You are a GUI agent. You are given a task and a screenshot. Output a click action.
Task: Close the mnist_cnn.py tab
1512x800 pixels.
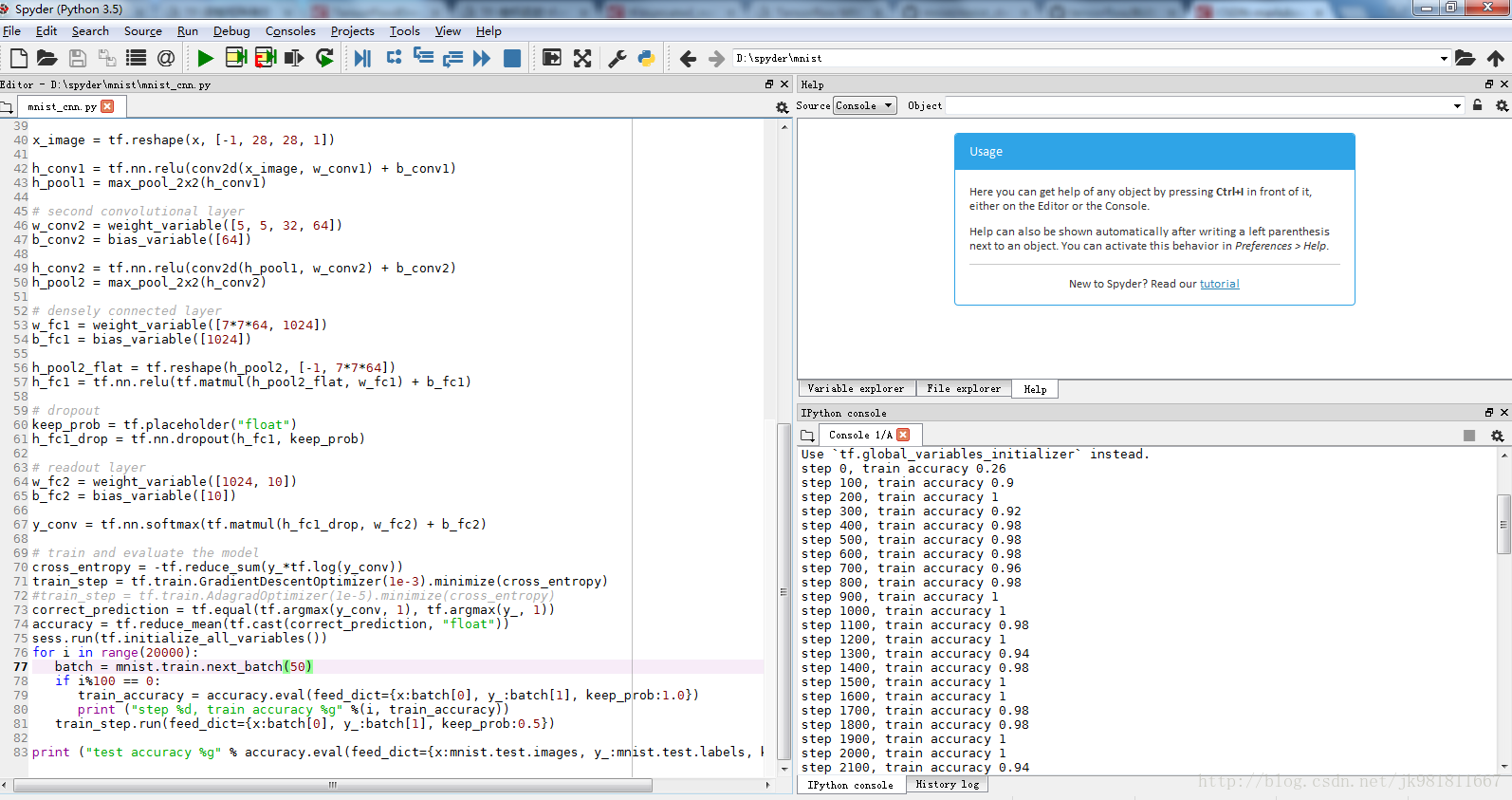coord(107,106)
